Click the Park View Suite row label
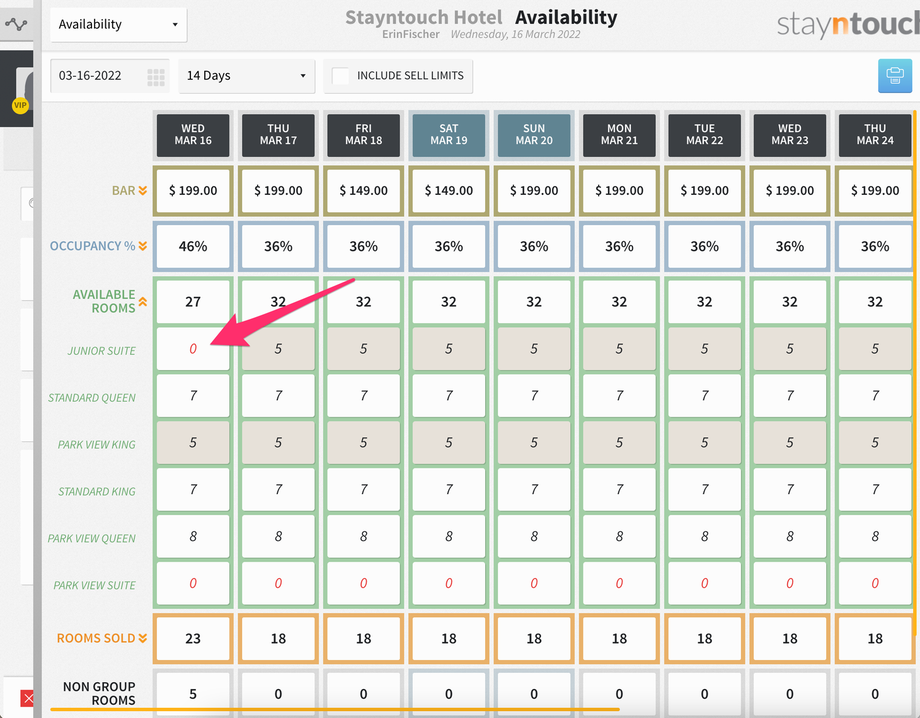Screen dimensions: 920x718 click(94, 585)
